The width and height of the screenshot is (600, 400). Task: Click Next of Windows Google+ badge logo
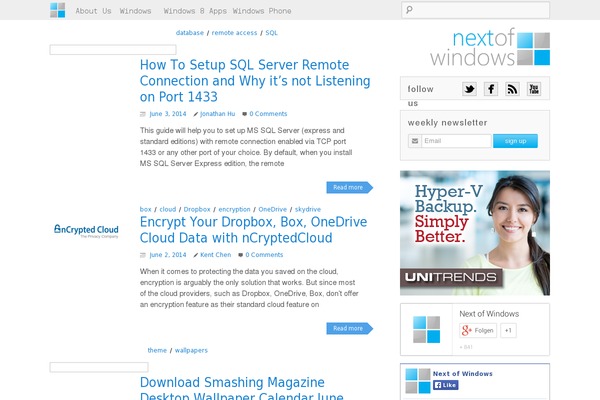point(427,330)
